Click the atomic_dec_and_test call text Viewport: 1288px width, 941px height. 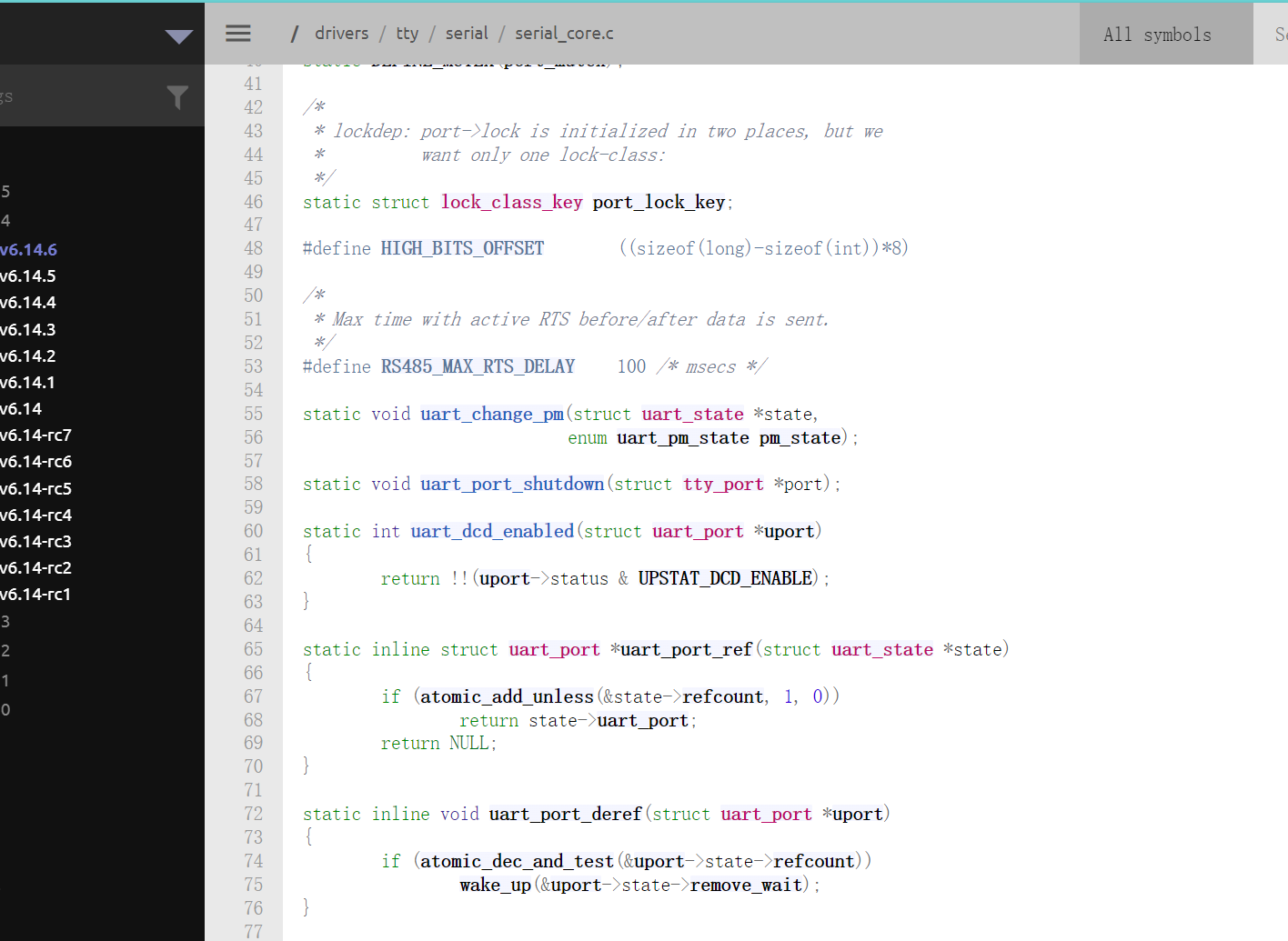pyautogui.click(x=517, y=861)
